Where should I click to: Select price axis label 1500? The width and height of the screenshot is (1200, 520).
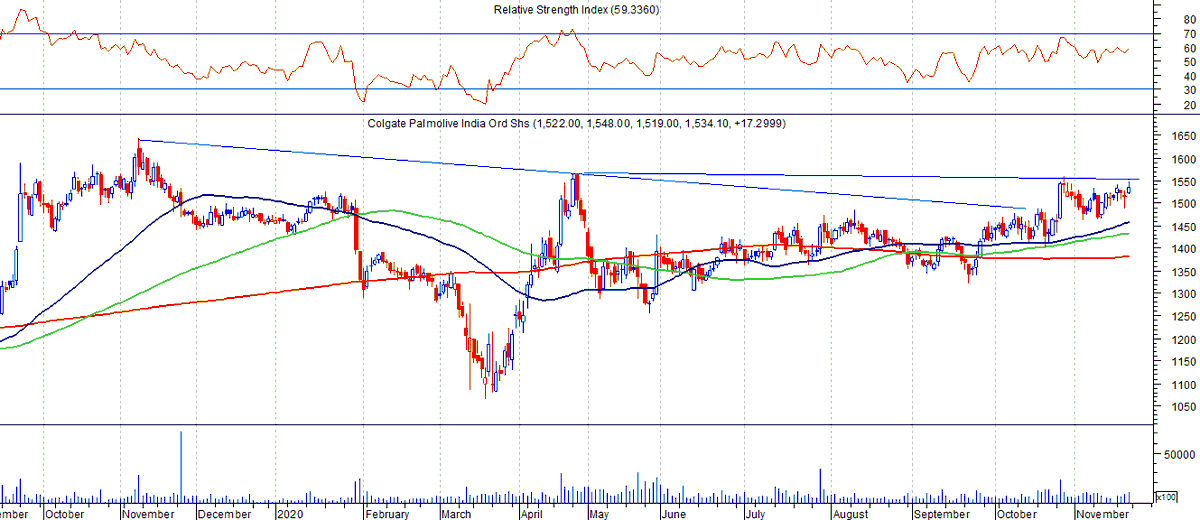coord(1184,204)
